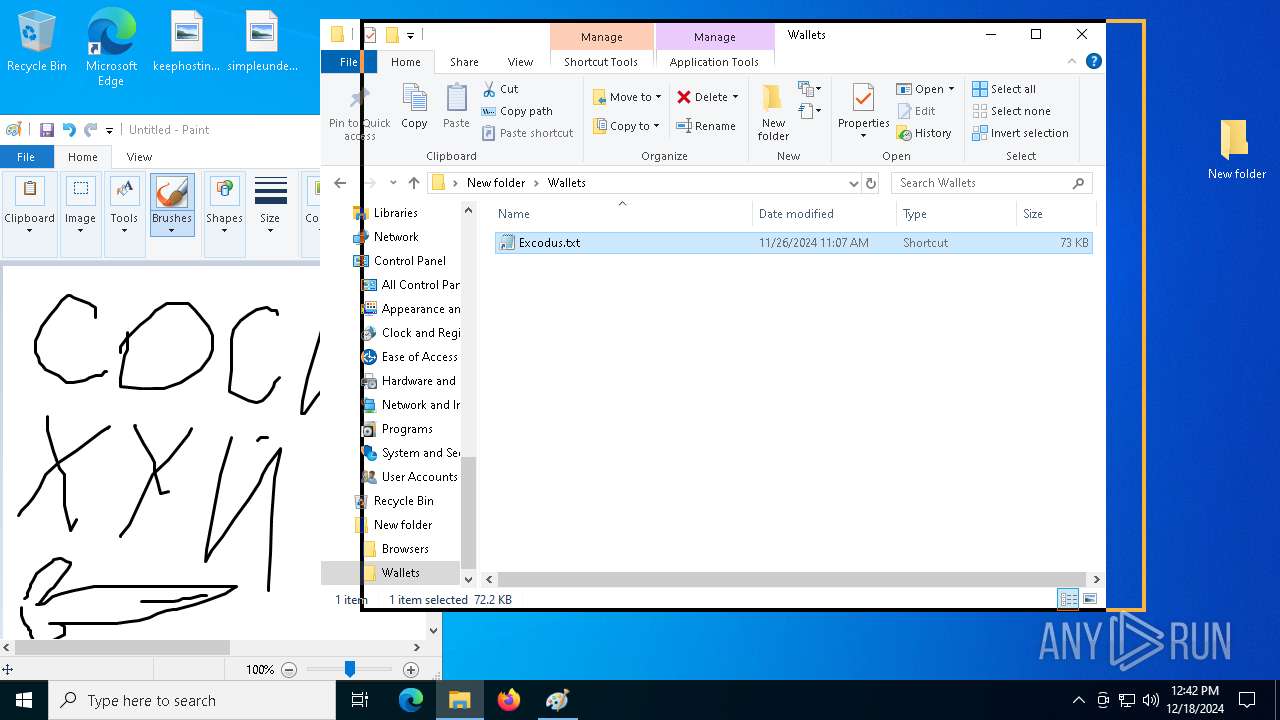Open the View tab in Explorer
Viewport: 1280px width, 720px height.
pos(520,62)
